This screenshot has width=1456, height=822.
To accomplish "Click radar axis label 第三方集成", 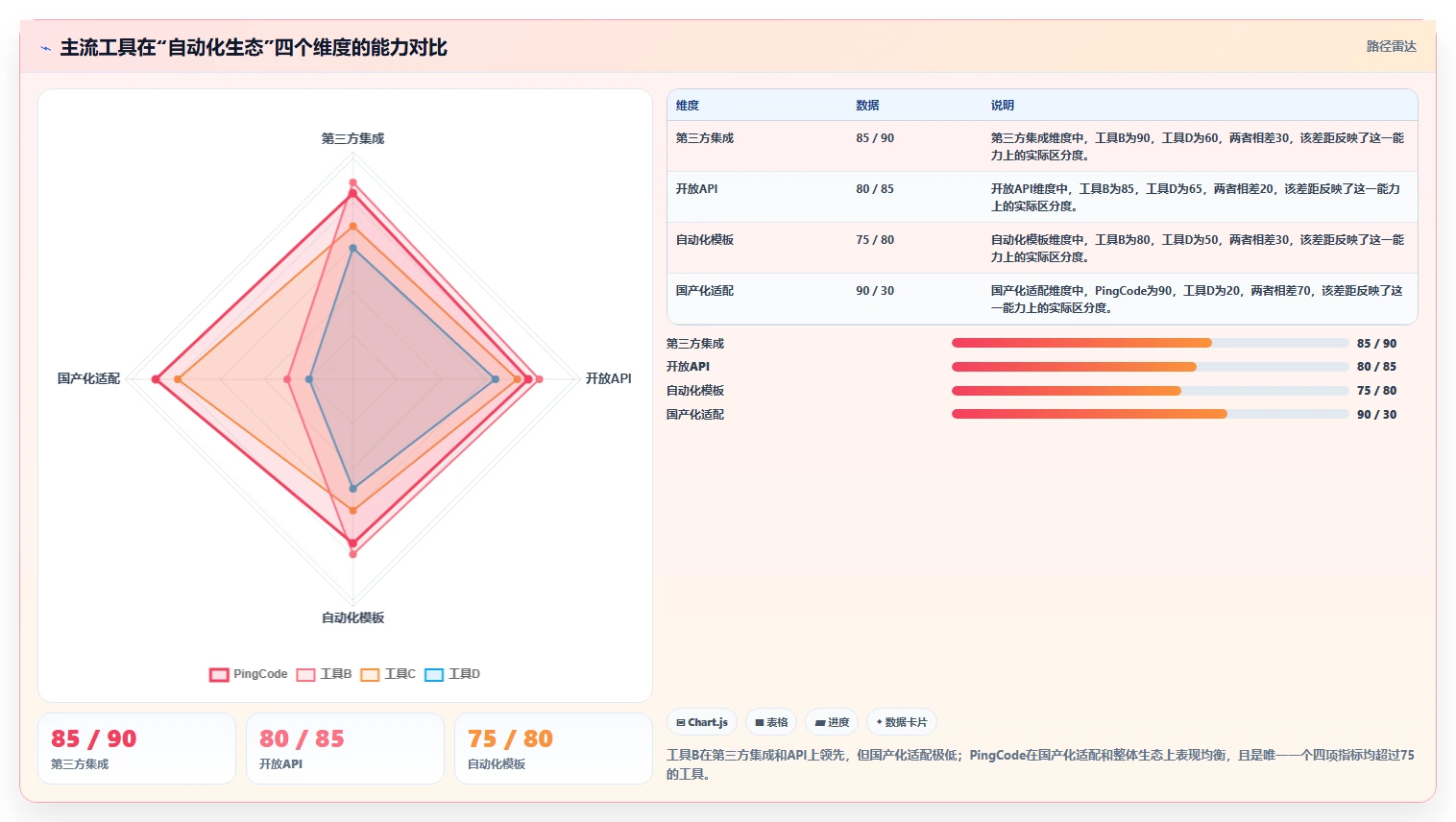I will [x=352, y=139].
